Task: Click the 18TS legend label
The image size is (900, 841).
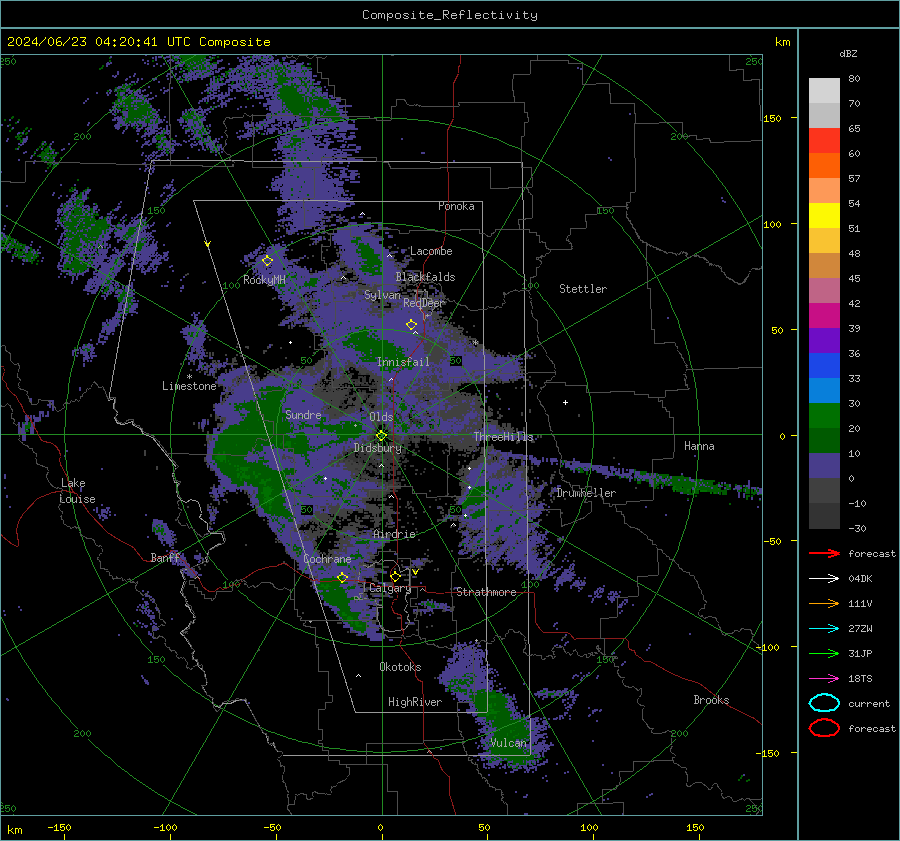Action: tap(860, 679)
